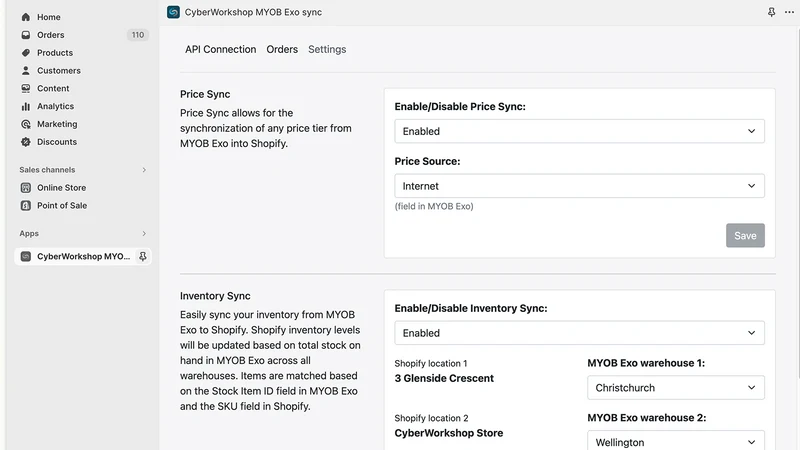Expand the Apps section chevron
Screen dimensions: 800x450
[144, 234]
